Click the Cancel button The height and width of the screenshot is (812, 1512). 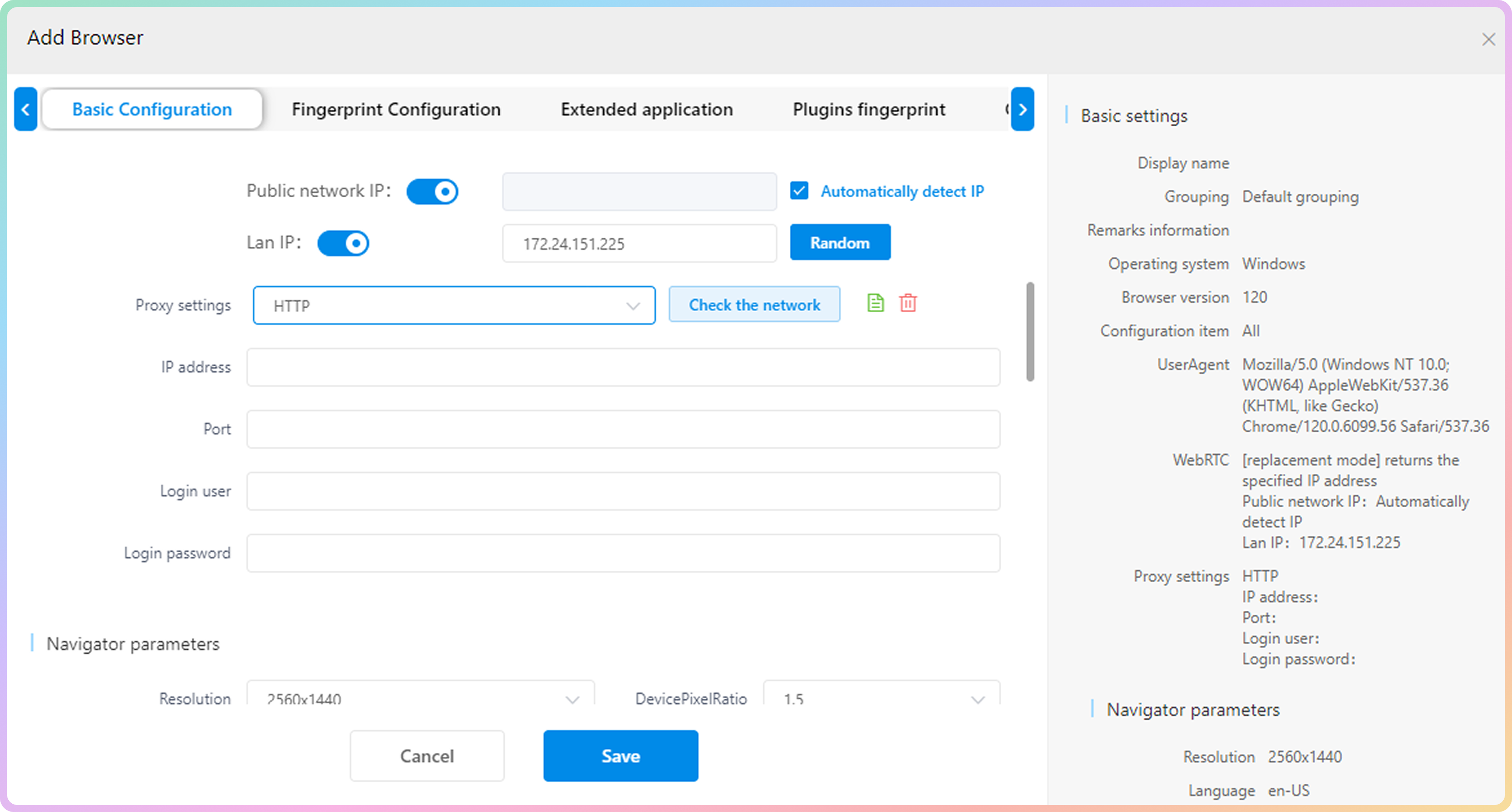427,756
